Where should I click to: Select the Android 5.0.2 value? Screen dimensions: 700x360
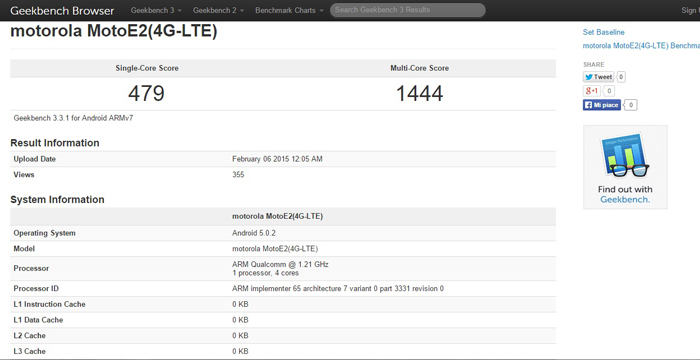(x=254, y=233)
